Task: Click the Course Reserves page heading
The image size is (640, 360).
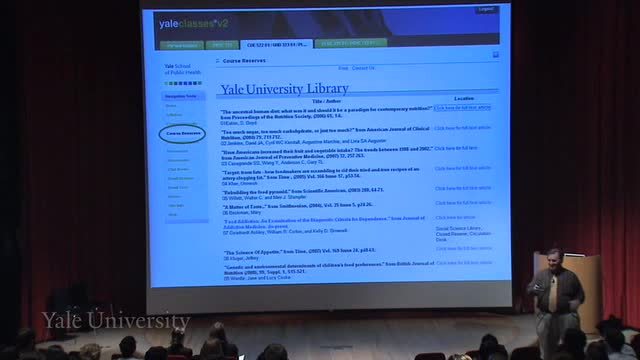Action: [x=244, y=61]
